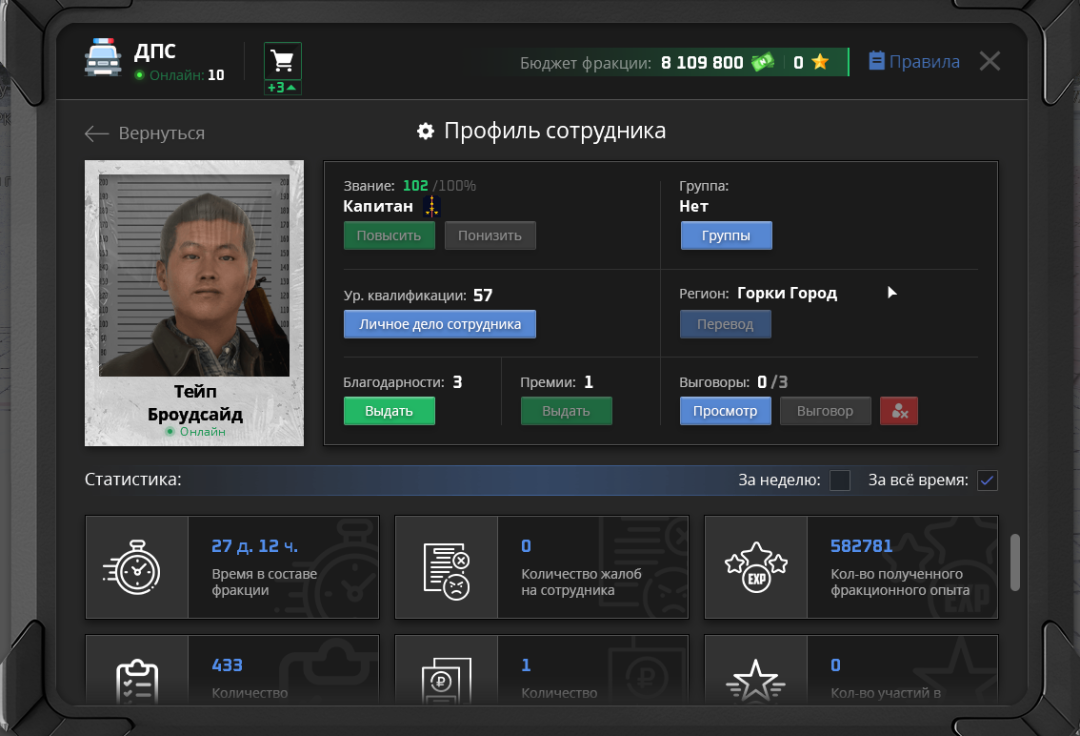Click the green cash budget icon
This screenshot has width=1080, height=736.
pyautogui.click(x=764, y=62)
